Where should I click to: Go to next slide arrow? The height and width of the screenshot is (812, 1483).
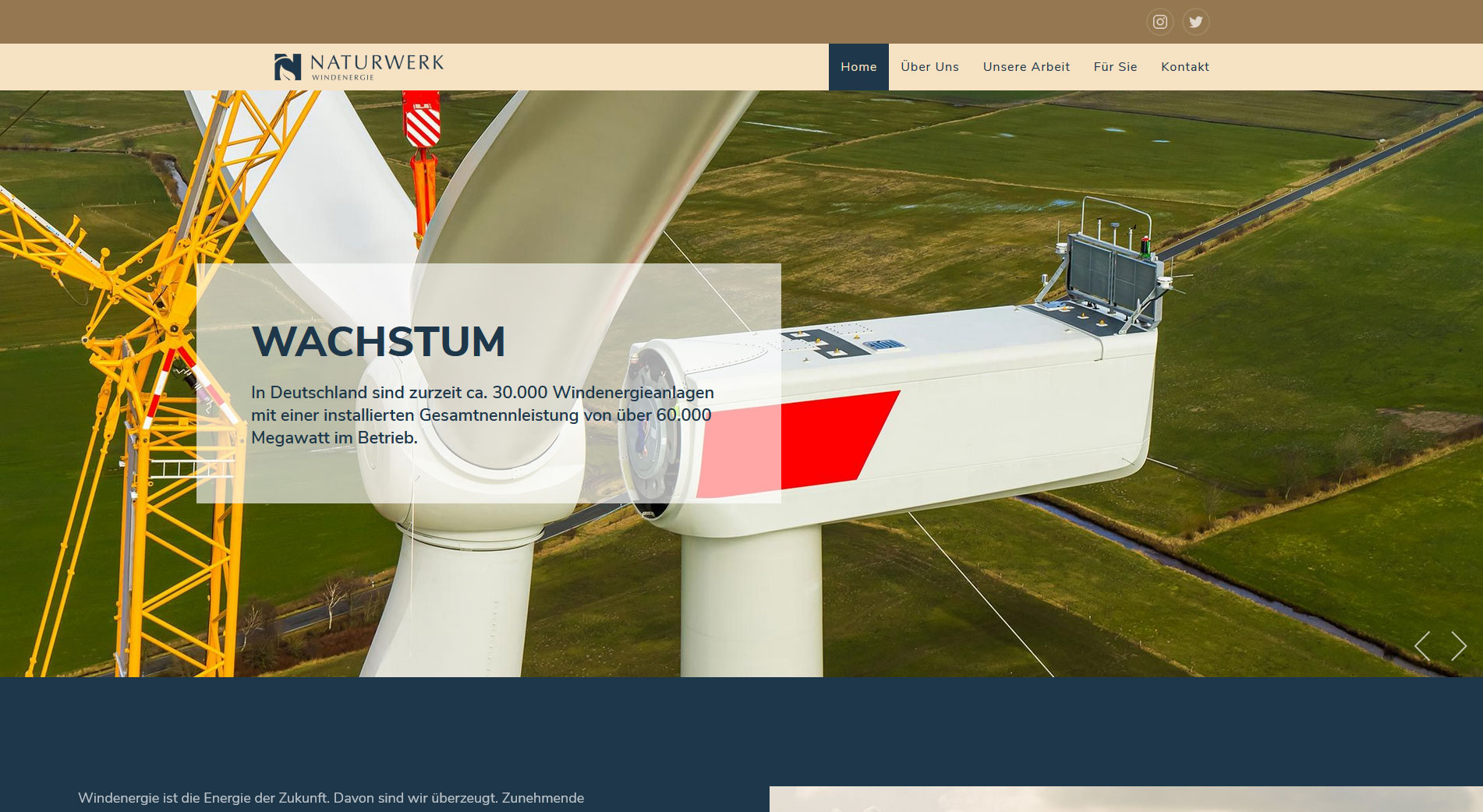click(x=1458, y=646)
